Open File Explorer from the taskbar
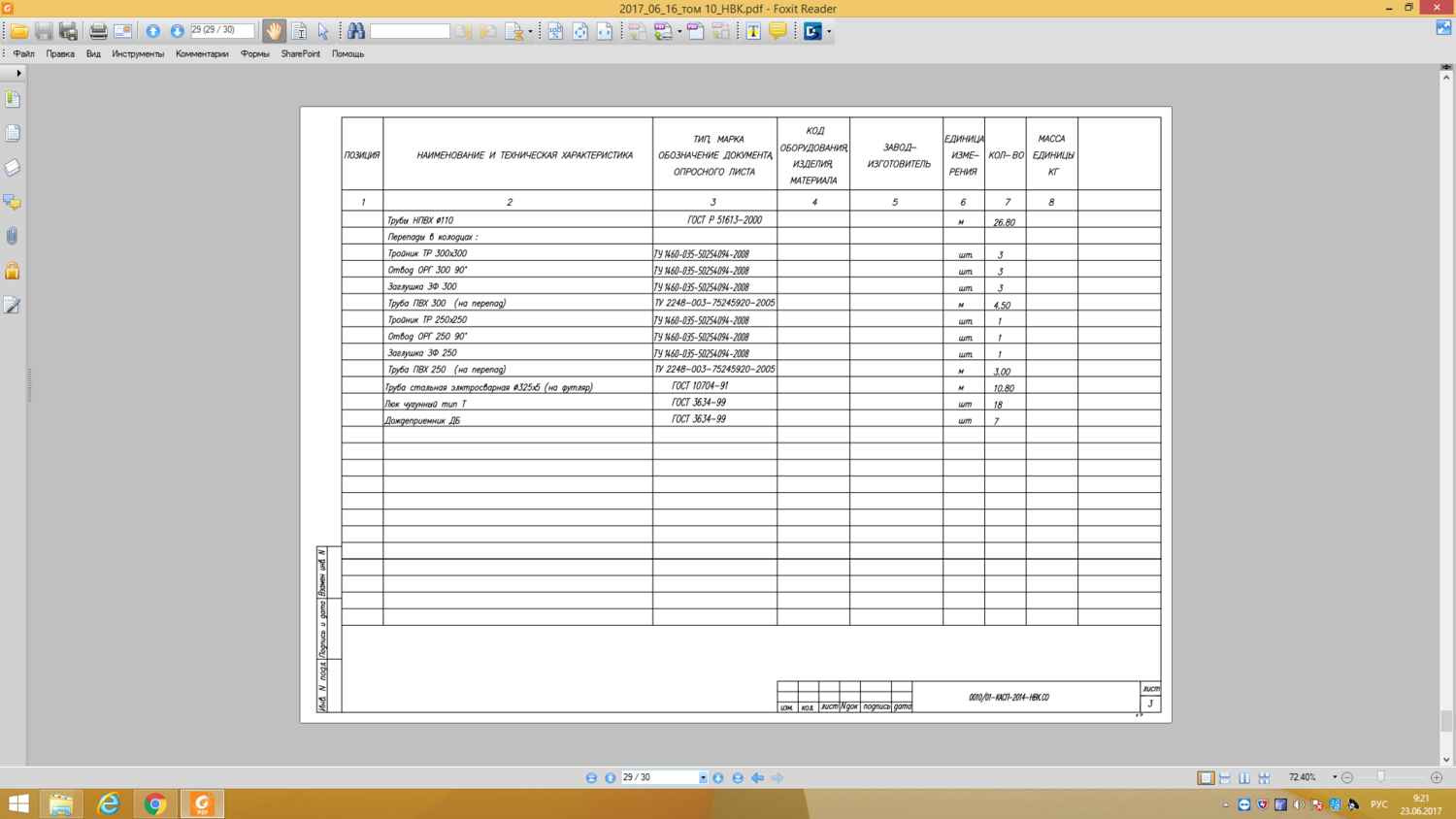1456x819 pixels. pos(61,803)
